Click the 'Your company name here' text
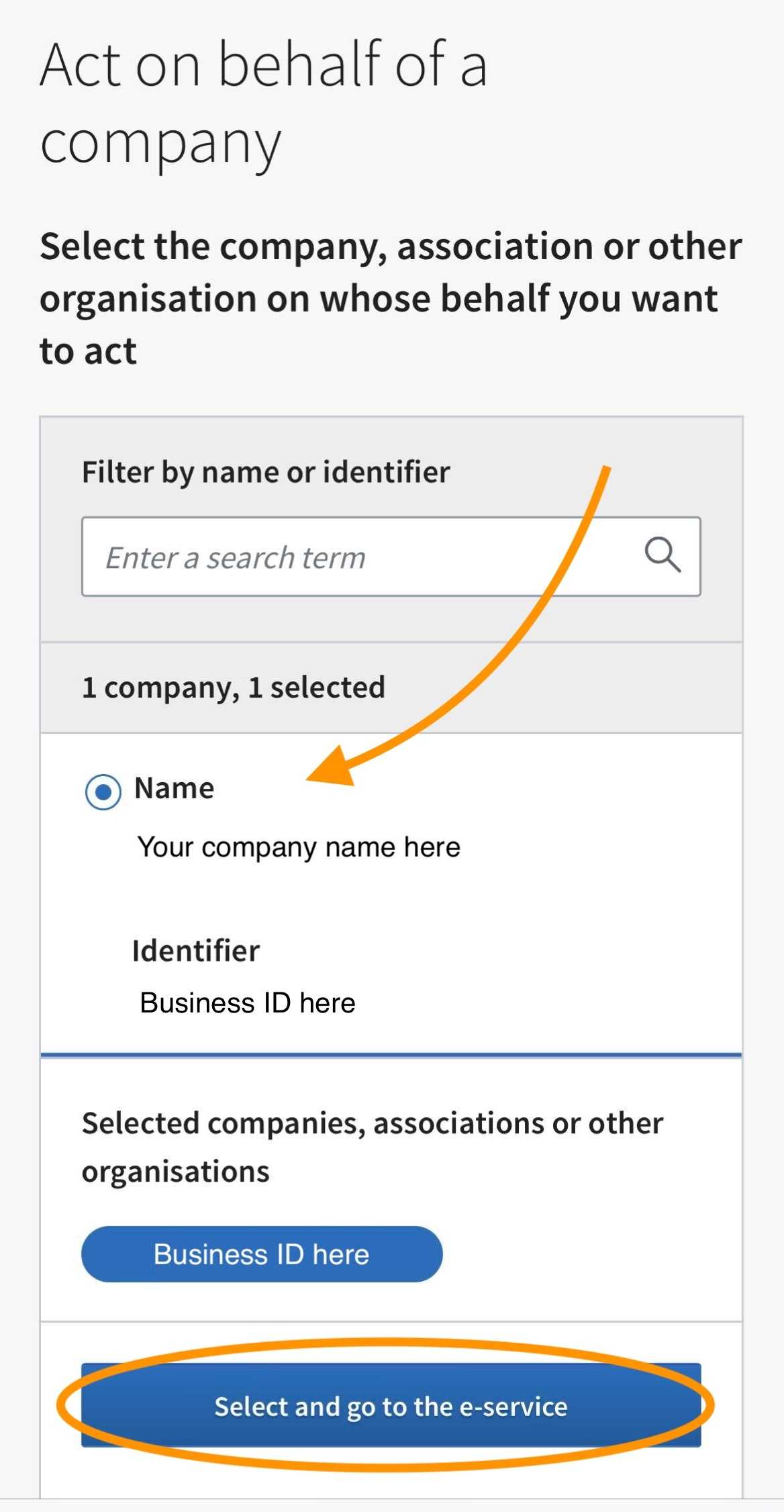 (299, 847)
